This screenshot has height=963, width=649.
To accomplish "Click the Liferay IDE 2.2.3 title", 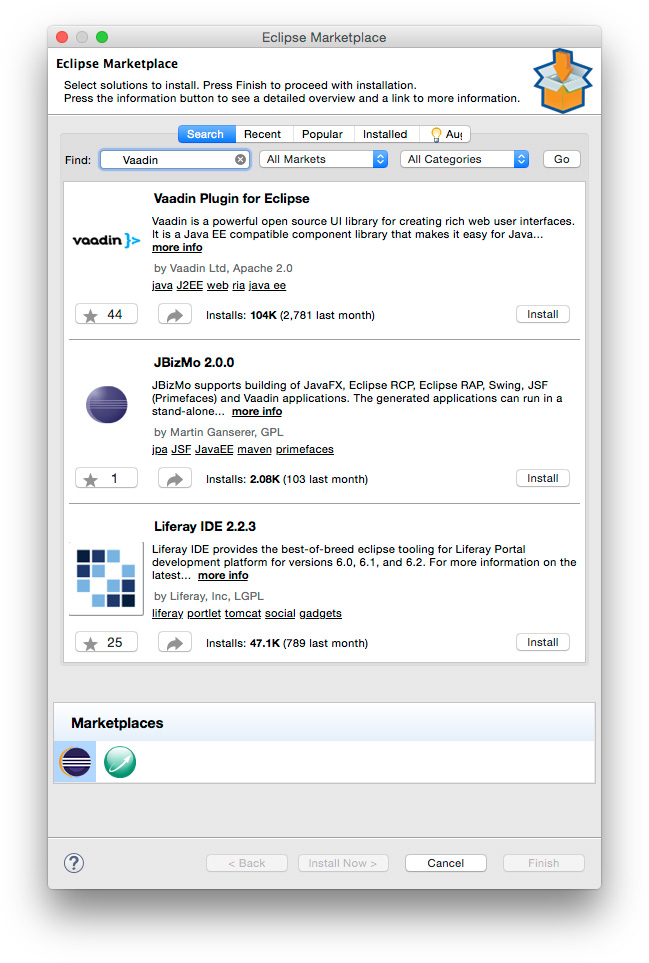I will pos(204,526).
